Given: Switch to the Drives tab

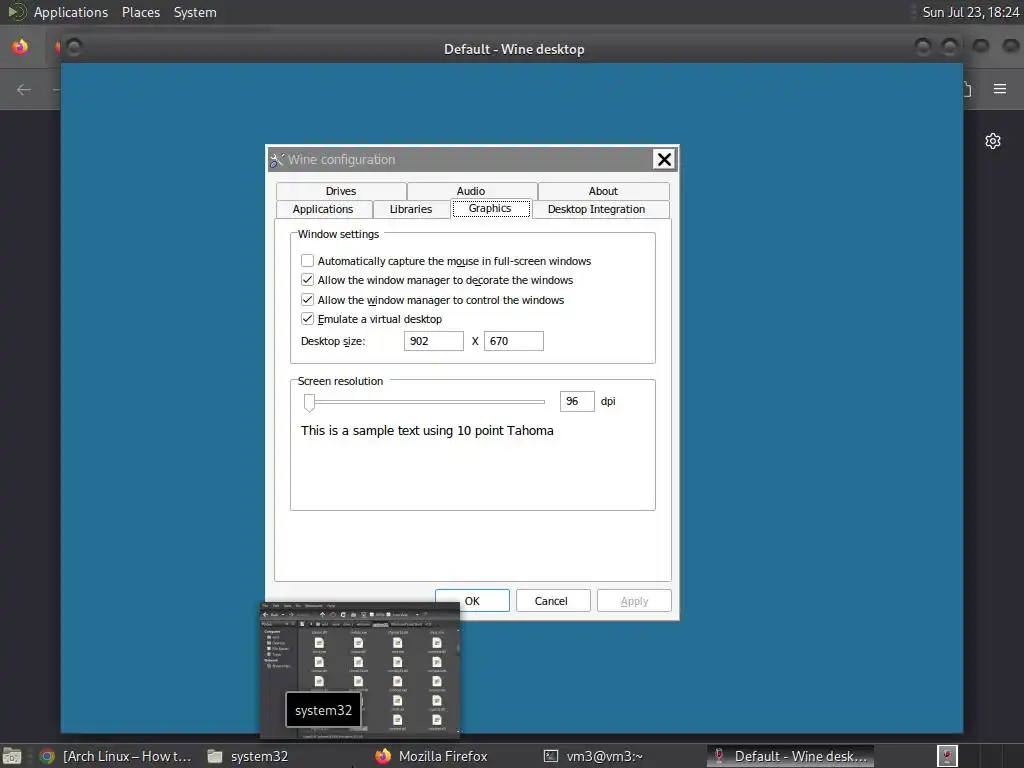Looking at the screenshot, I should (x=341, y=191).
